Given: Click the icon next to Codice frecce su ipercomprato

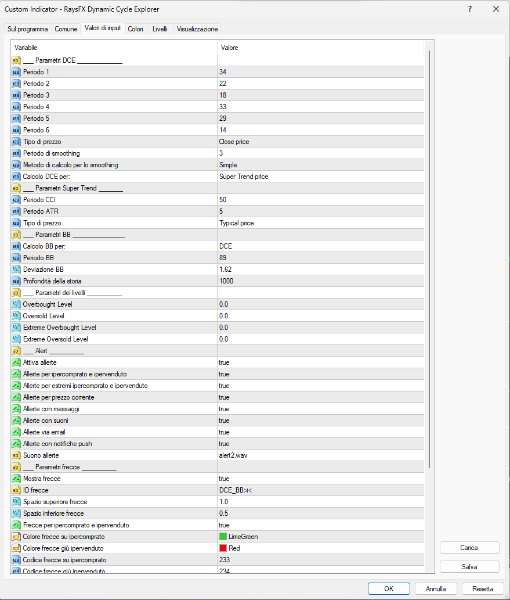Looking at the screenshot, I should (x=16, y=560).
